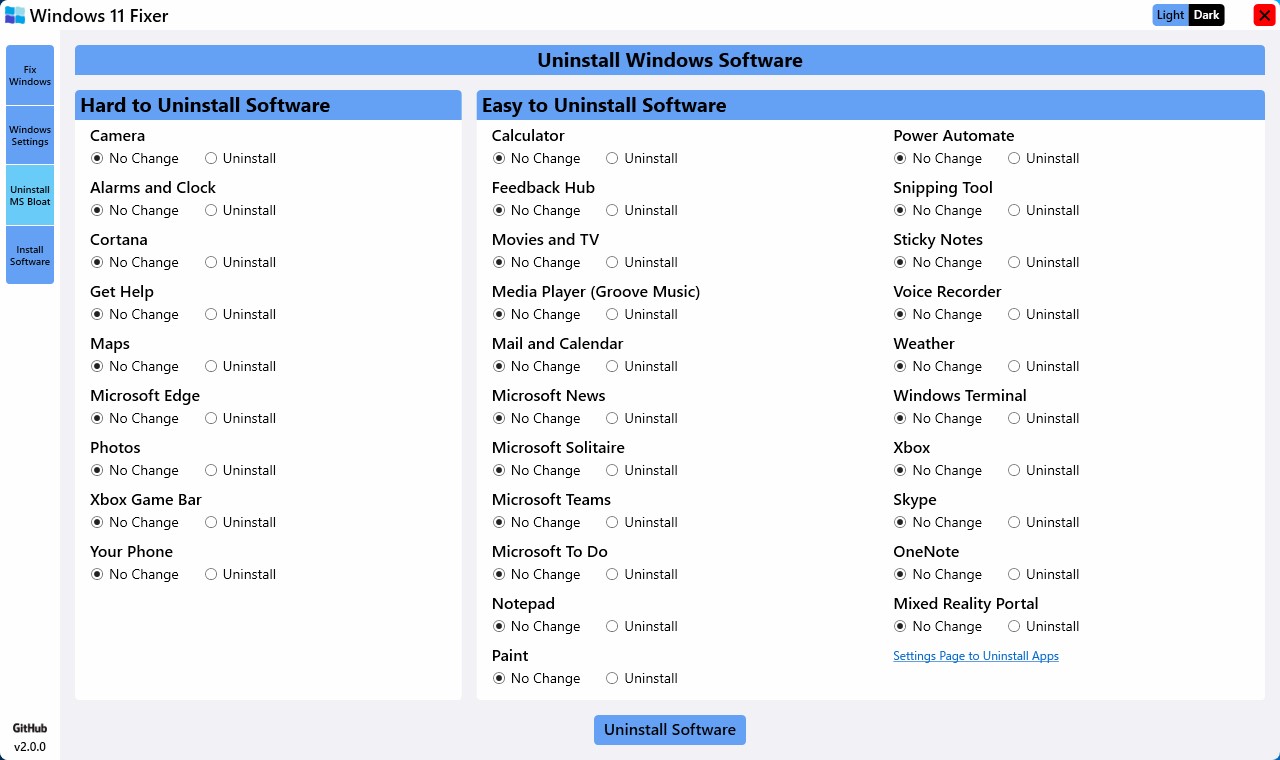1280x760 pixels.
Task: Click the Windows 11 Fixer logo
Action: point(14,15)
